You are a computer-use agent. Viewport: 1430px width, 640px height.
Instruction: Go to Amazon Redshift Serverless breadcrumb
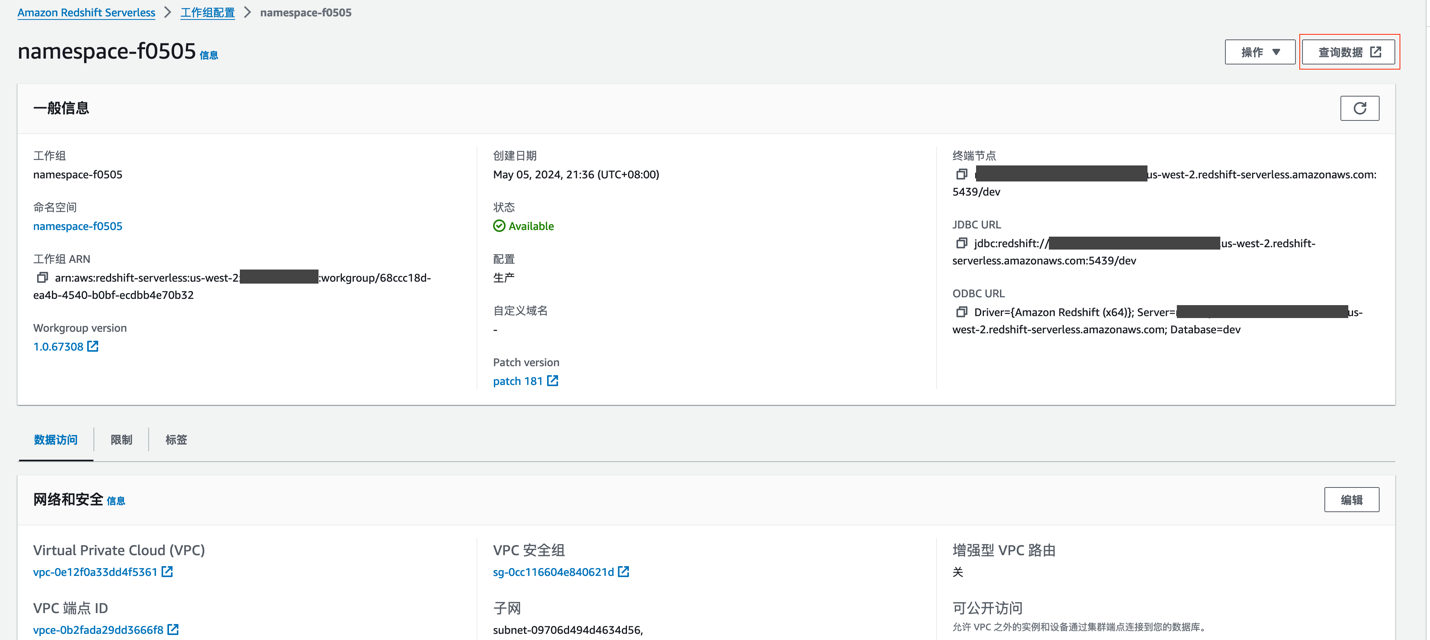pos(86,13)
